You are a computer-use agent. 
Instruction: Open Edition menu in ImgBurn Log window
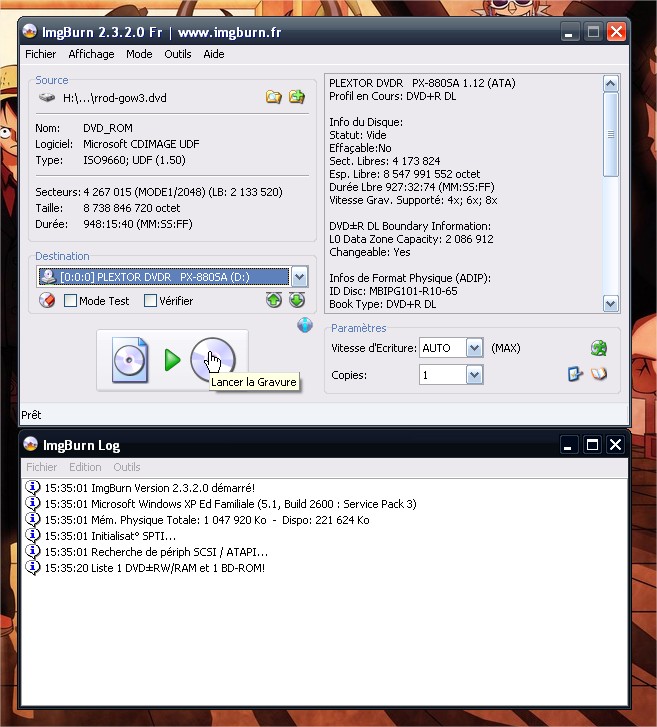(x=85, y=467)
